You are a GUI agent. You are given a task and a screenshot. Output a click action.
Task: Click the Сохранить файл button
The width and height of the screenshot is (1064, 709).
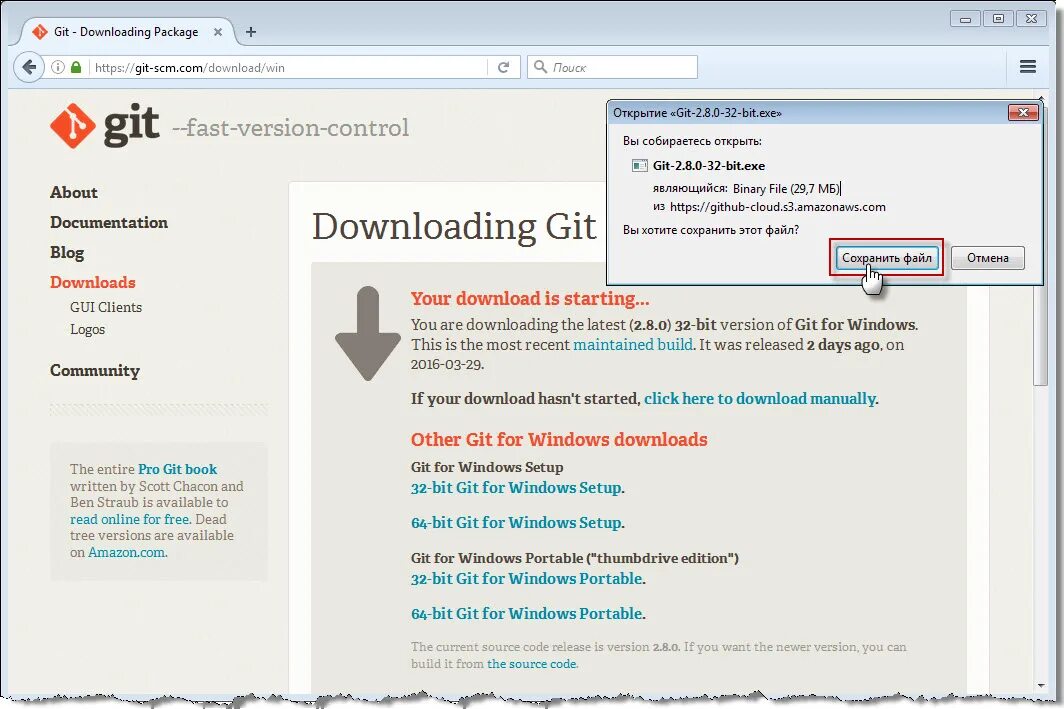[x=887, y=258]
